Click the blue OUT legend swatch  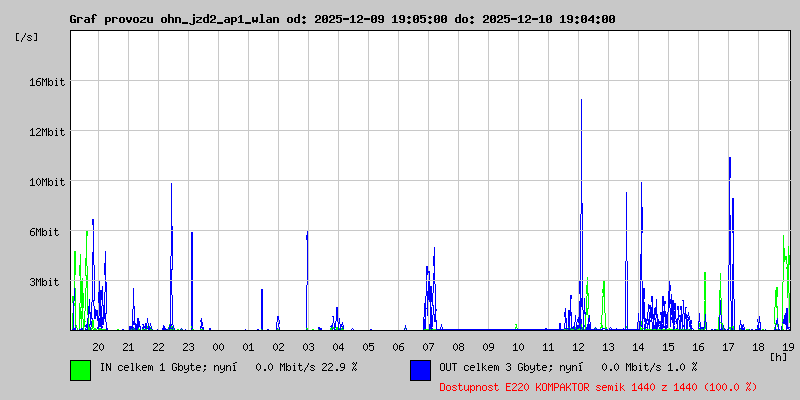420,370
